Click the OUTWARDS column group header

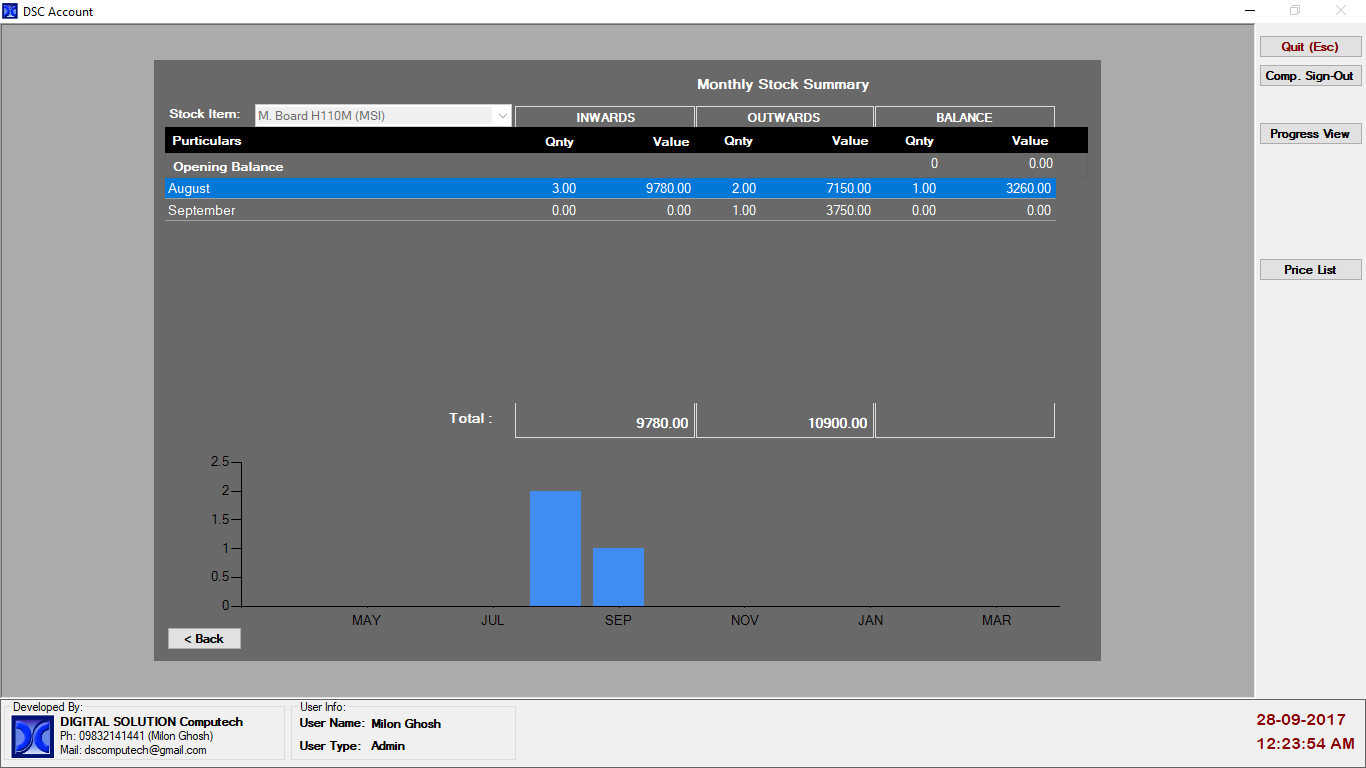click(784, 117)
